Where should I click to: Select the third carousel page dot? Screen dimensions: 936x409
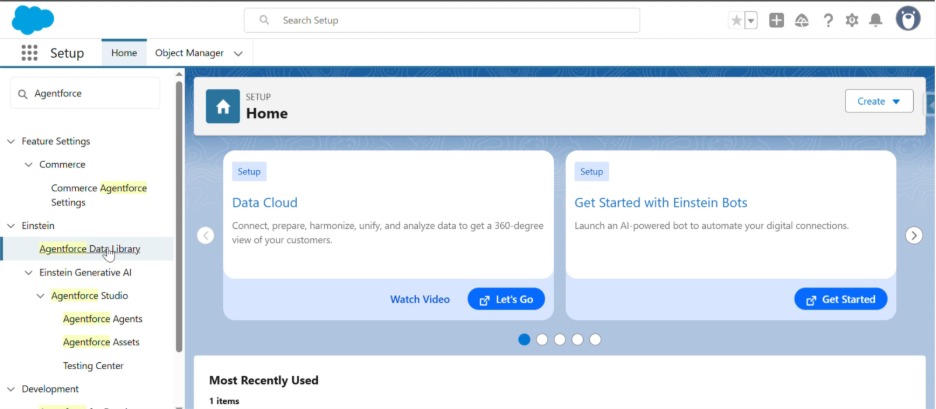pyautogui.click(x=559, y=339)
